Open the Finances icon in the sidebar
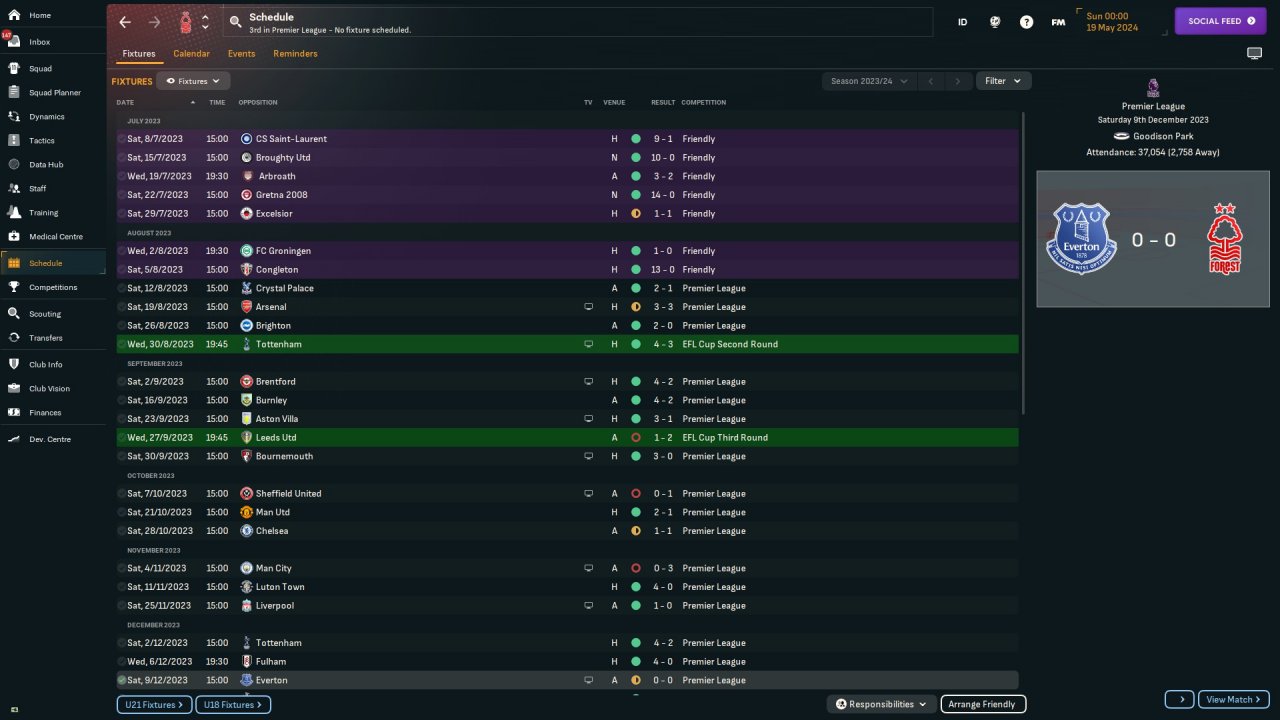 coord(14,412)
